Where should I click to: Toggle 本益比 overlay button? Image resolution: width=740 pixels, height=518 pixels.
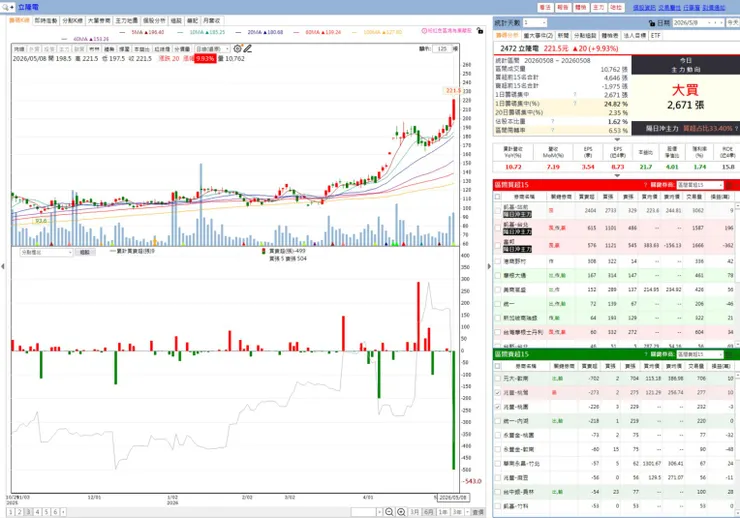pos(142,49)
